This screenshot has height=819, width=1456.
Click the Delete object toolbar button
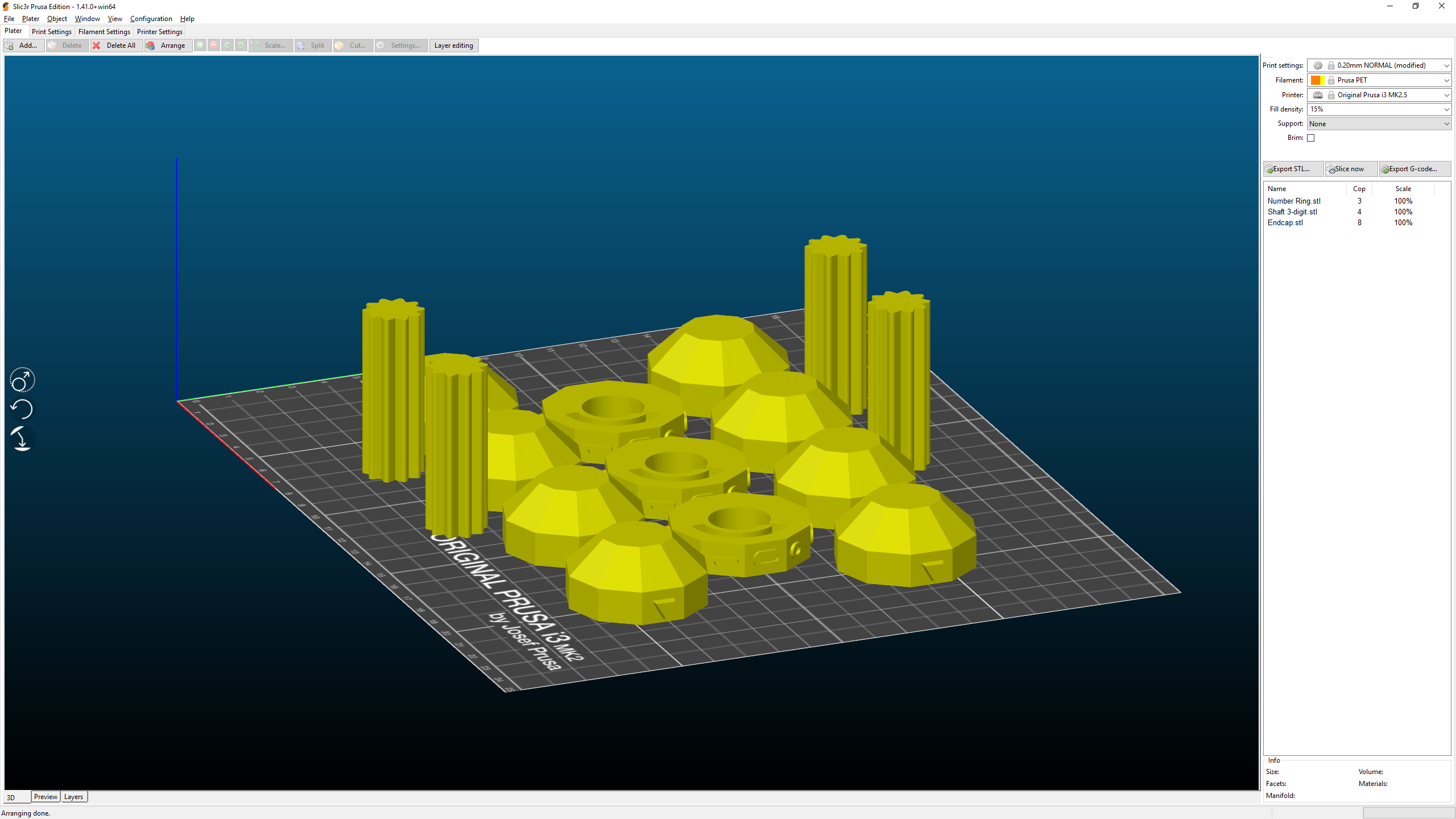[67, 45]
